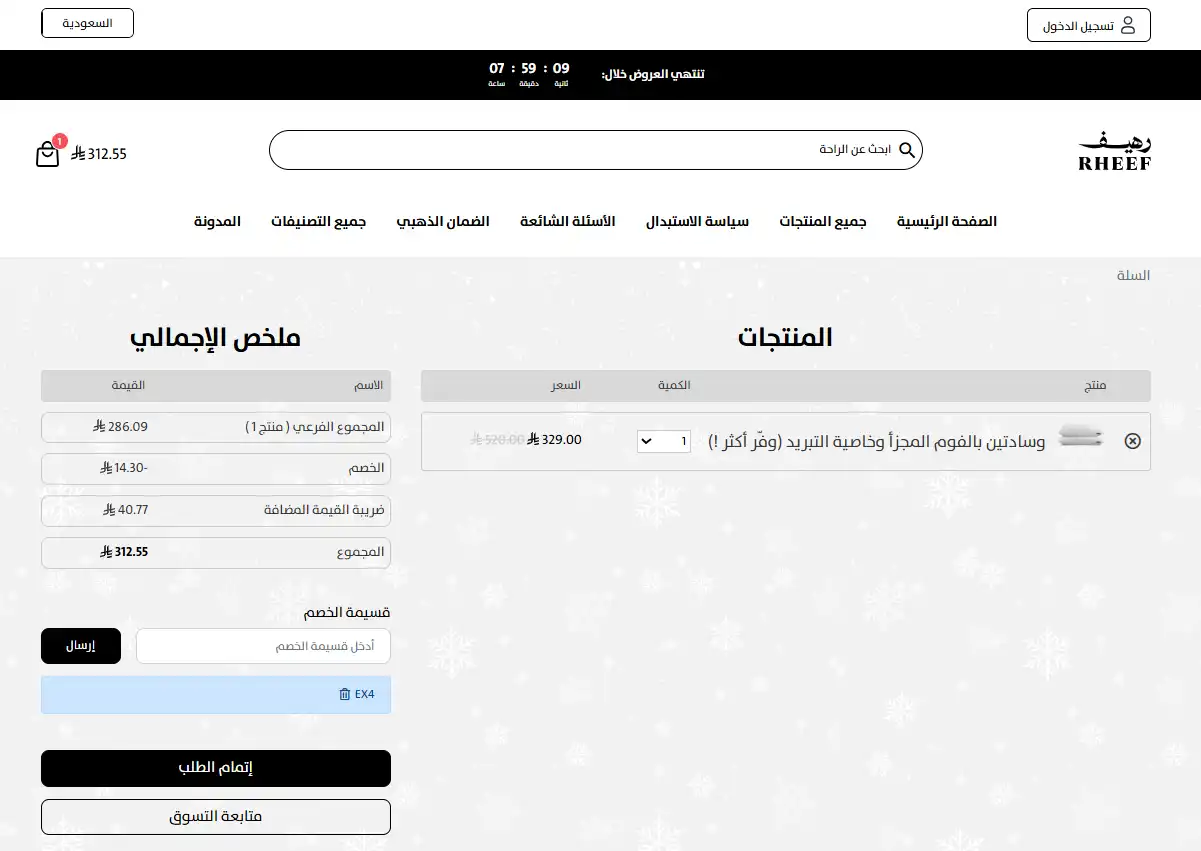Delete the EX4 coupon via trash icon
This screenshot has width=1201, height=851.
[345, 694]
